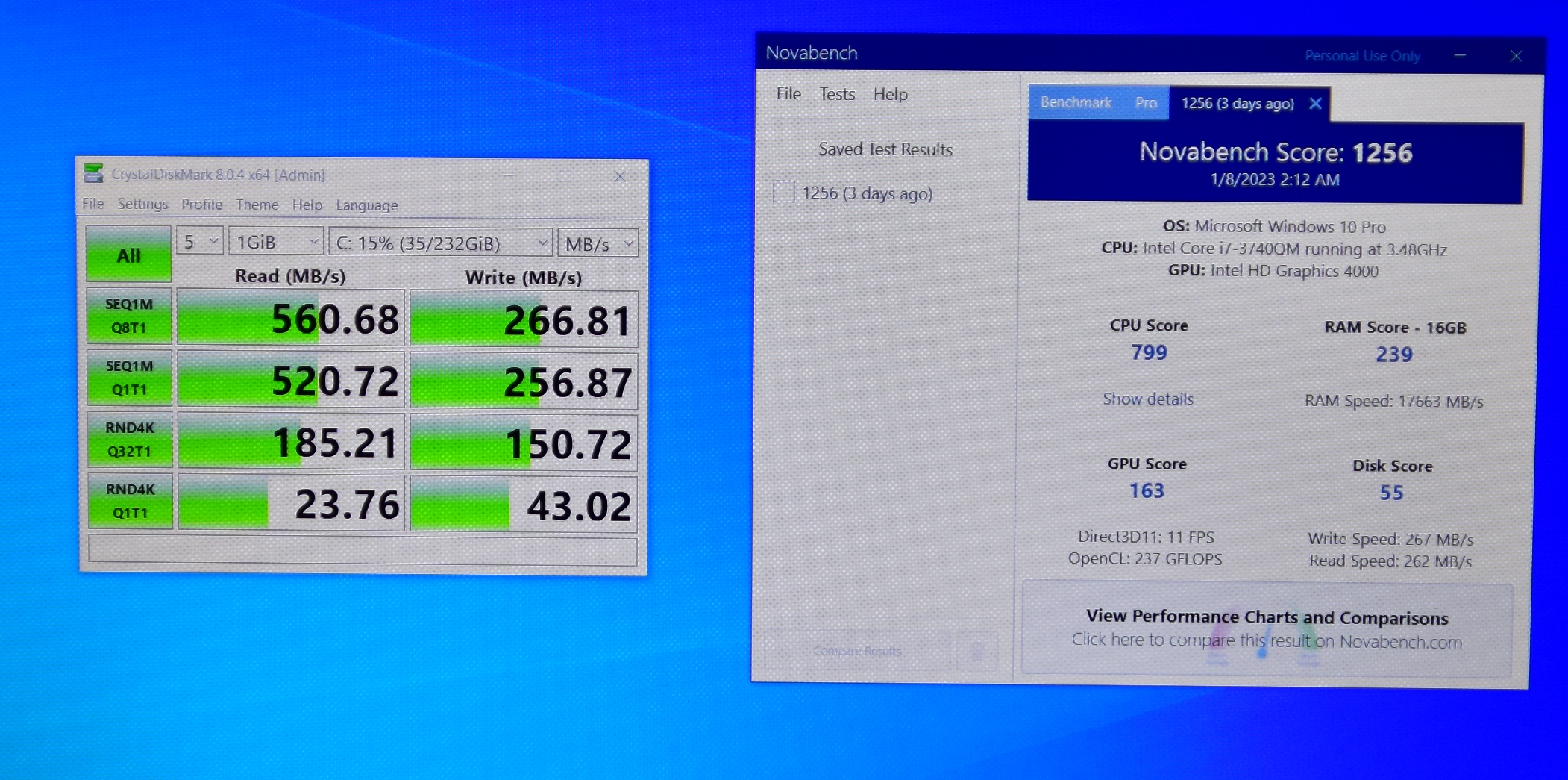Click the 23.76 RND4K Q1T1 read result

[292, 504]
